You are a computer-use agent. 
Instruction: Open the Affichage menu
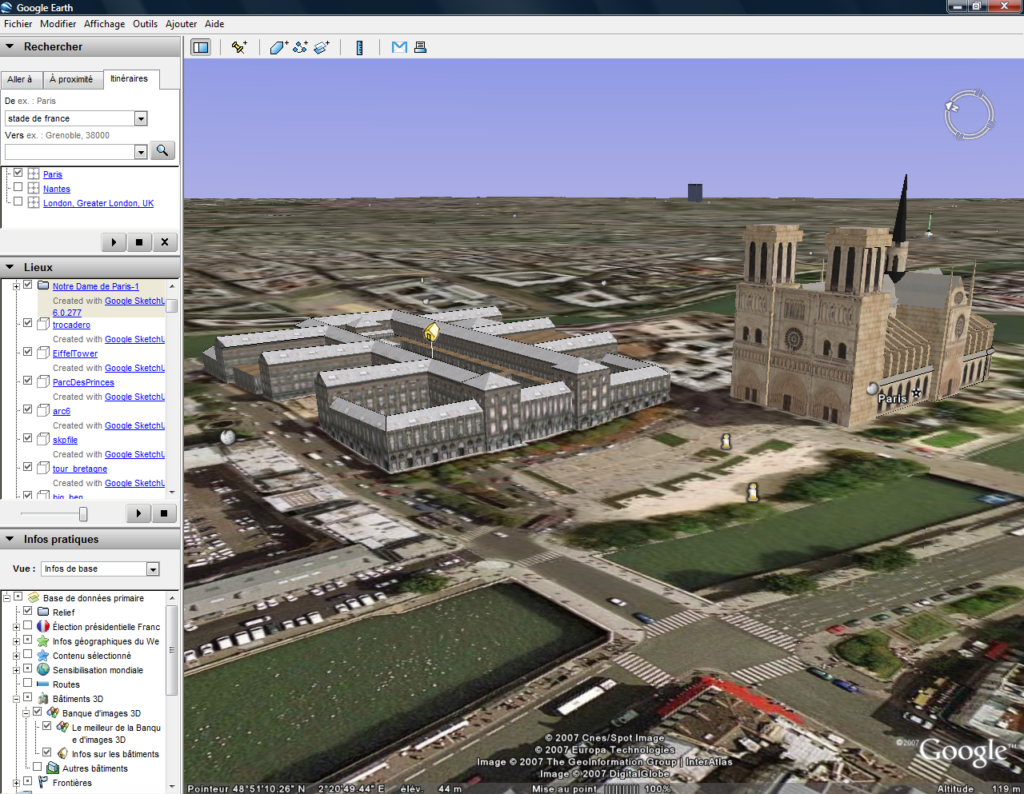pos(104,24)
